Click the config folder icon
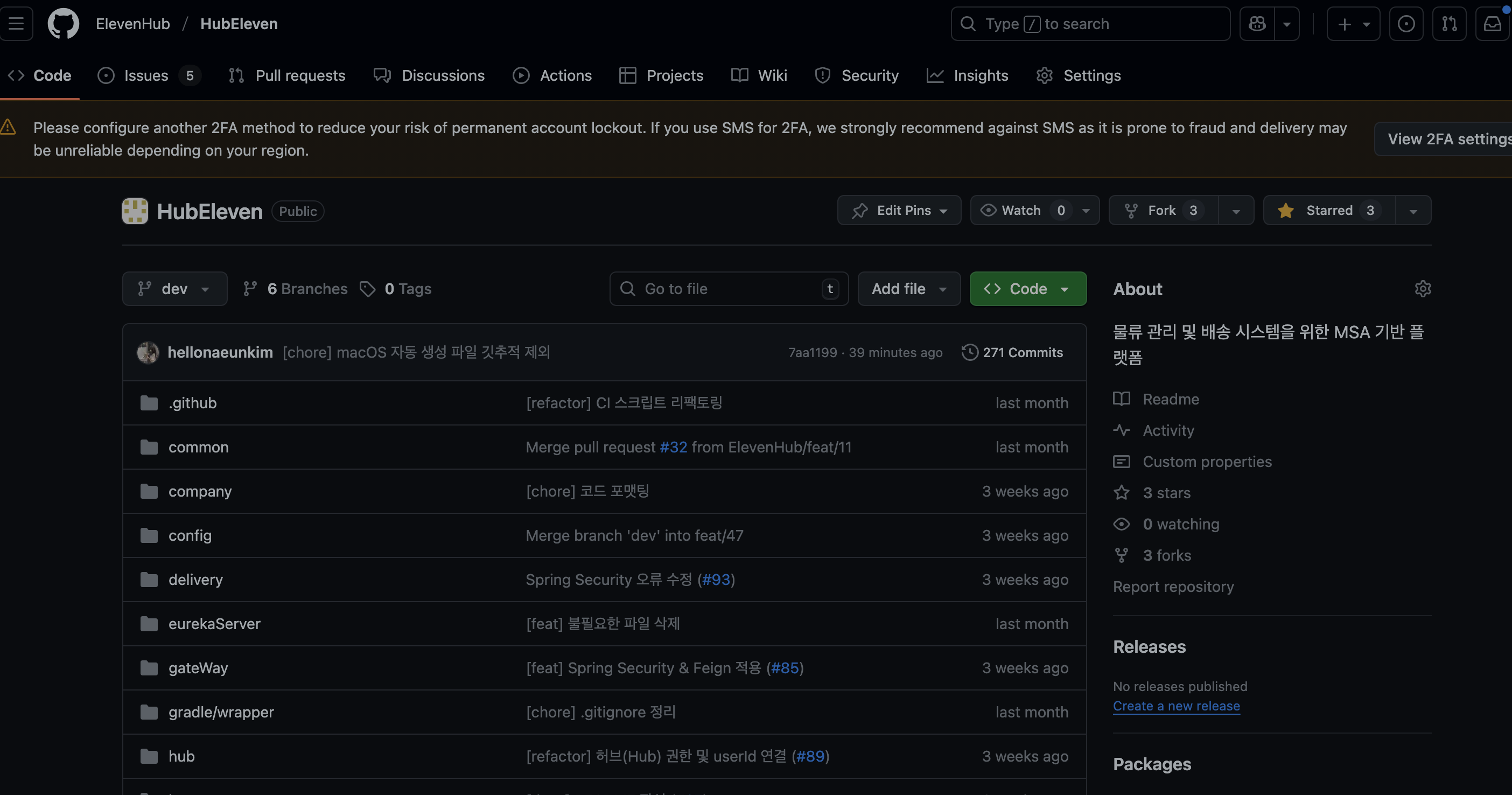Image resolution: width=1512 pixels, height=795 pixels. pos(149,535)
